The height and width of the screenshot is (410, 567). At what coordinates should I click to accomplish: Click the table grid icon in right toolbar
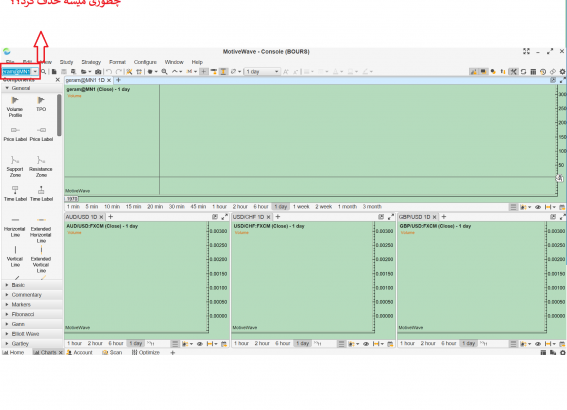[x=533, y=72]
